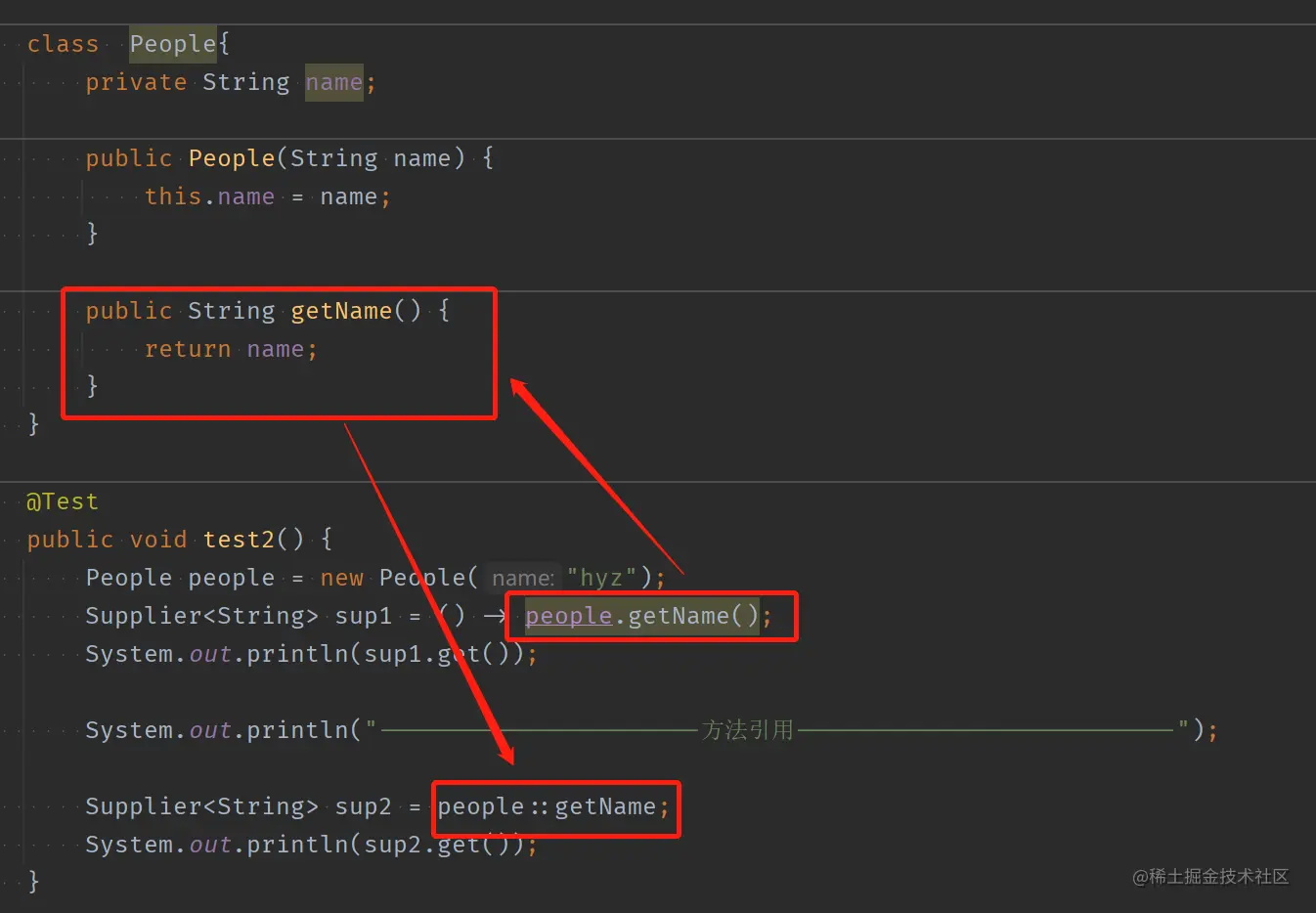Click the 'new' keyword in People instantiation
Viewport: 1316px width, 913px height.
pyautogui.click(x=342, y=578)
